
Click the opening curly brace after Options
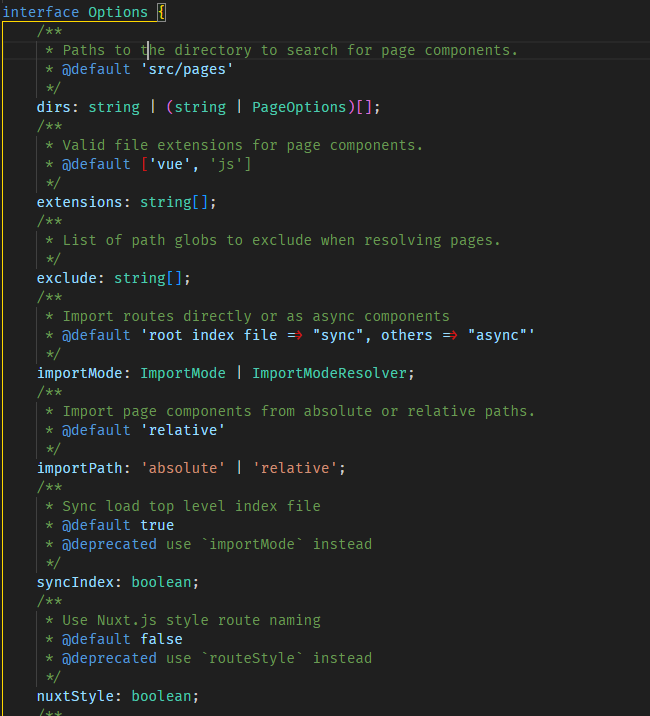tap(161, 12)
